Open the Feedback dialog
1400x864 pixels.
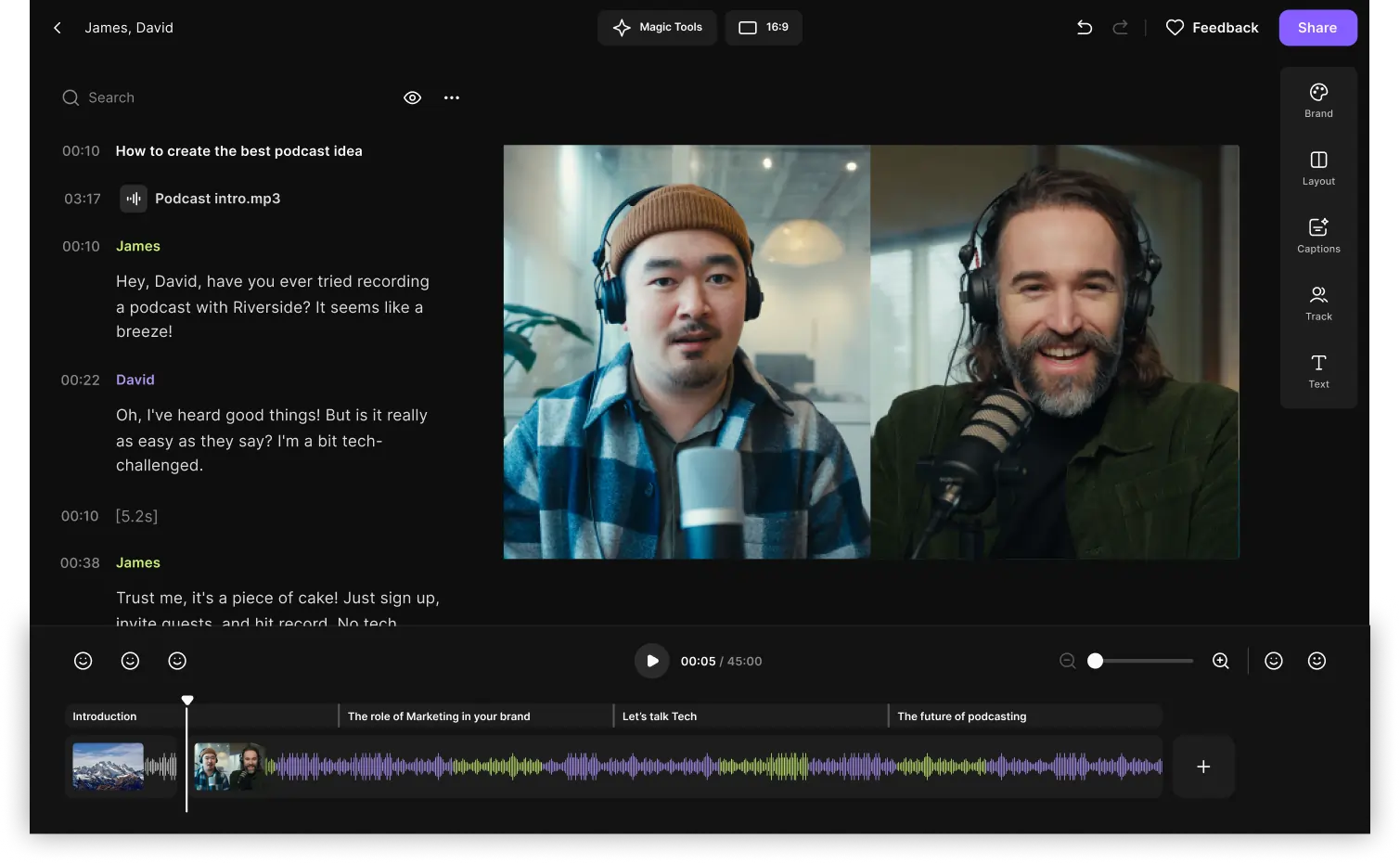tap(1212, 28)
